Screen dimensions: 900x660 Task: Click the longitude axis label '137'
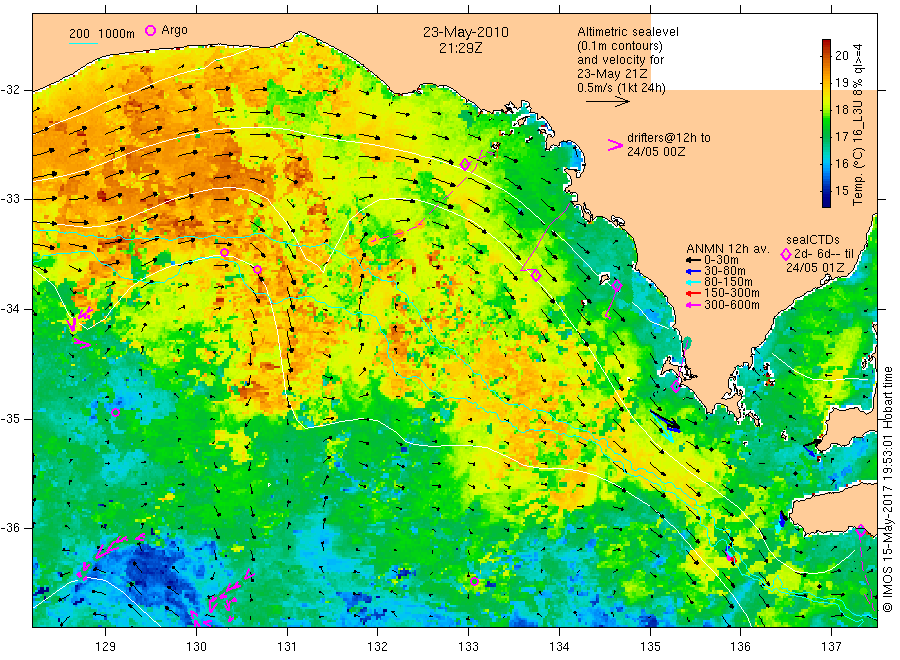pyautogui.click(x=831, y=647)
